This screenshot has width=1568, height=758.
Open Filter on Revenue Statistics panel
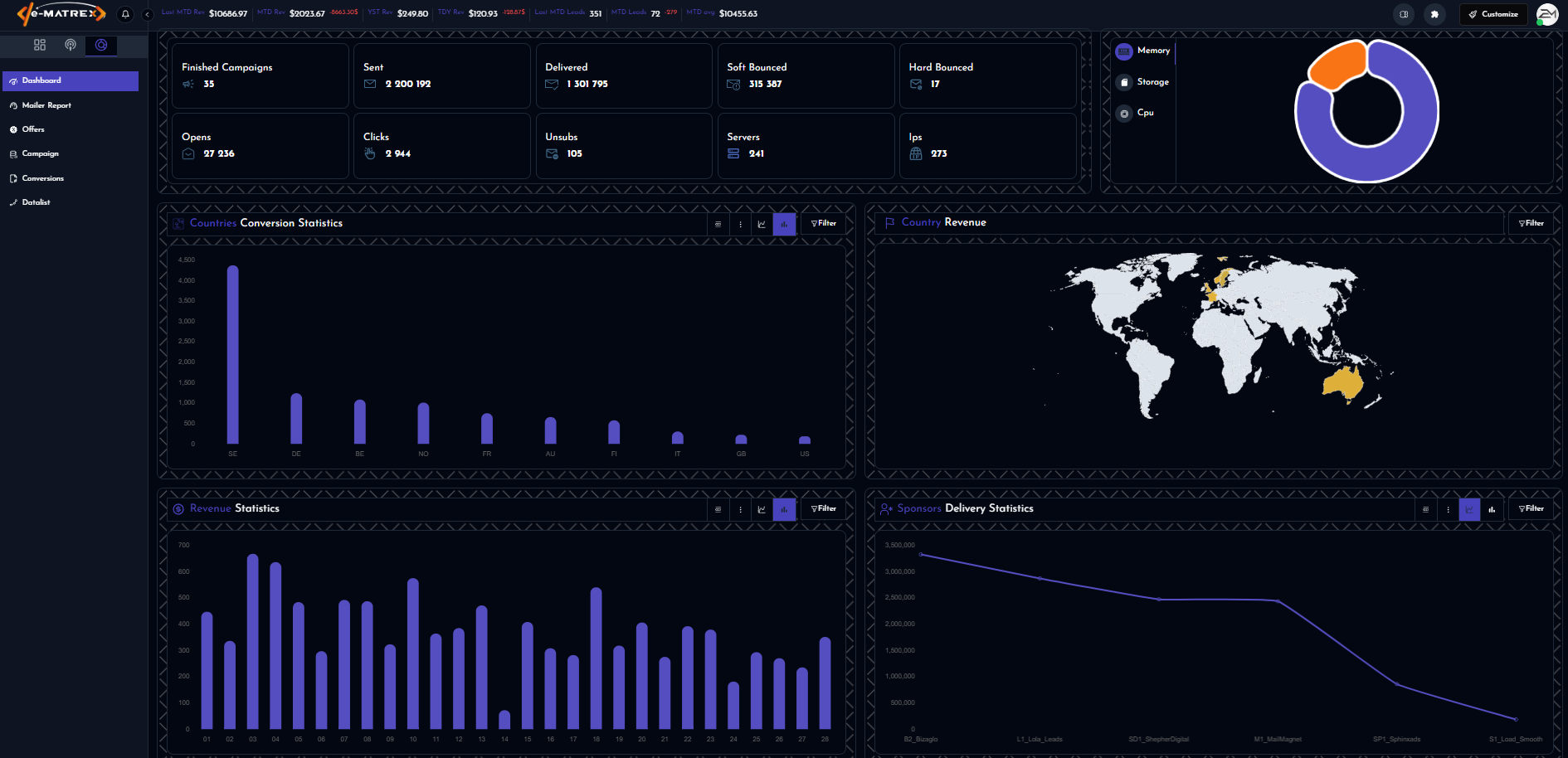824,508
